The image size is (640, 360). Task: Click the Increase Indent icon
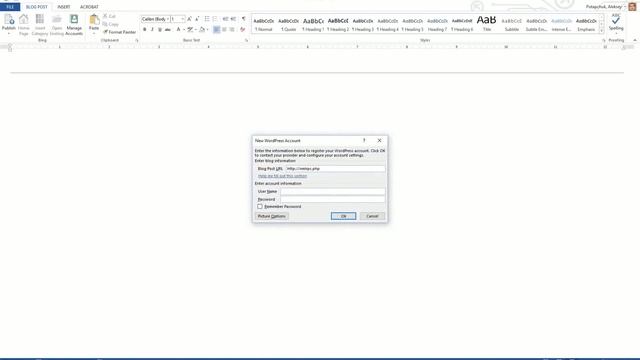pyautogui.click(x=233, y=19)
